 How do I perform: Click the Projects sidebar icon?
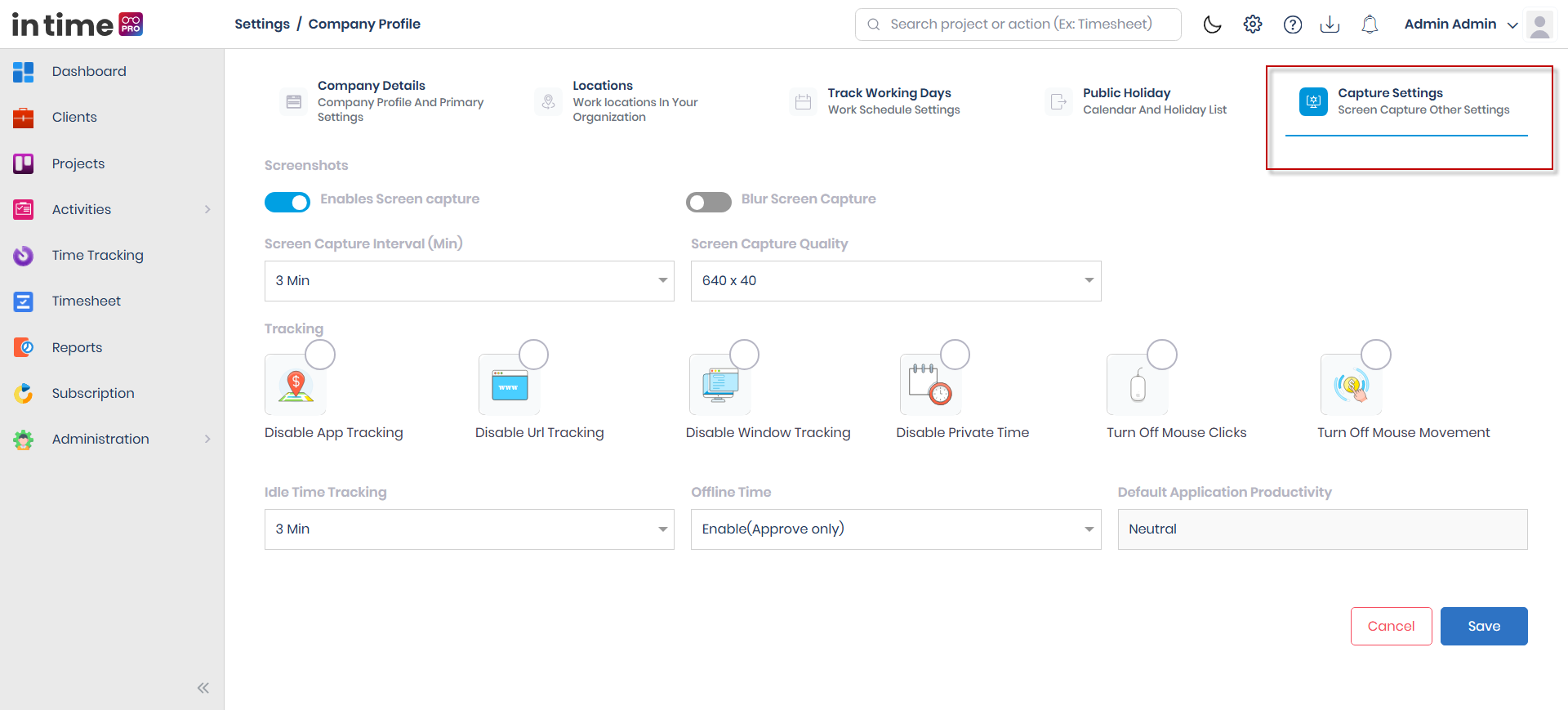[24, 163]
